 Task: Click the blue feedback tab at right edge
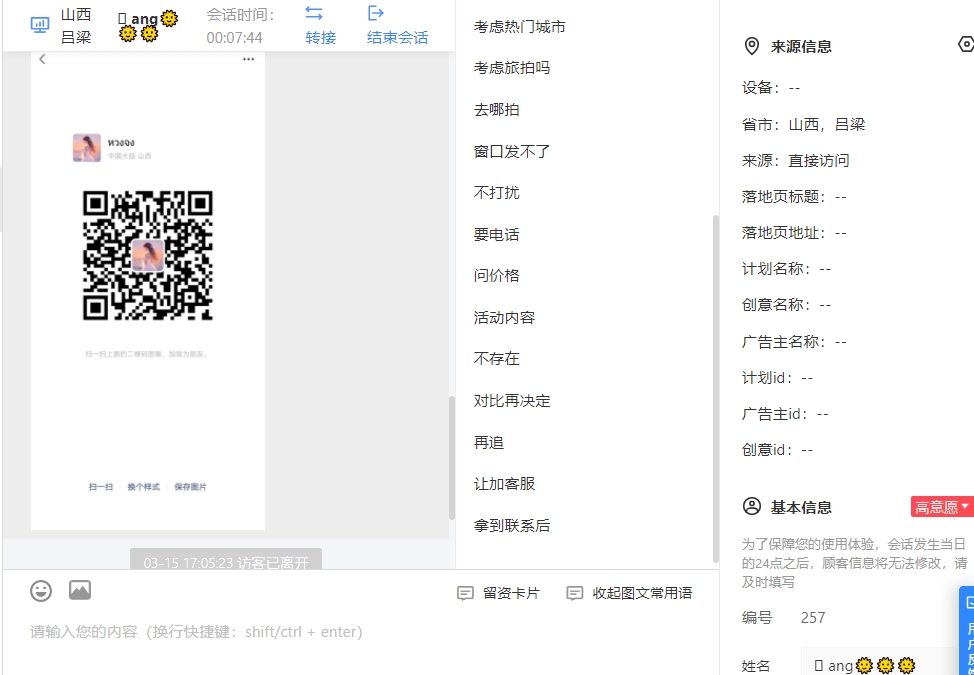pos(967,630)
